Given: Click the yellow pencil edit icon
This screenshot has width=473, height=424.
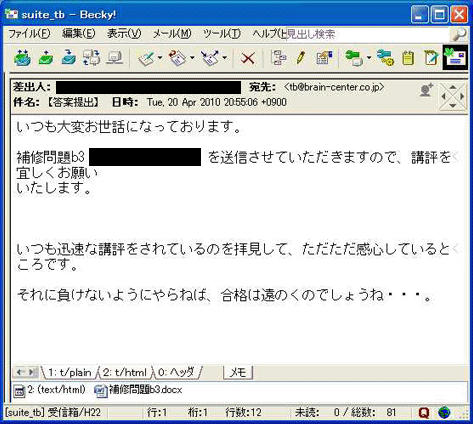Looking at the screenshot, I should point(300,58).
